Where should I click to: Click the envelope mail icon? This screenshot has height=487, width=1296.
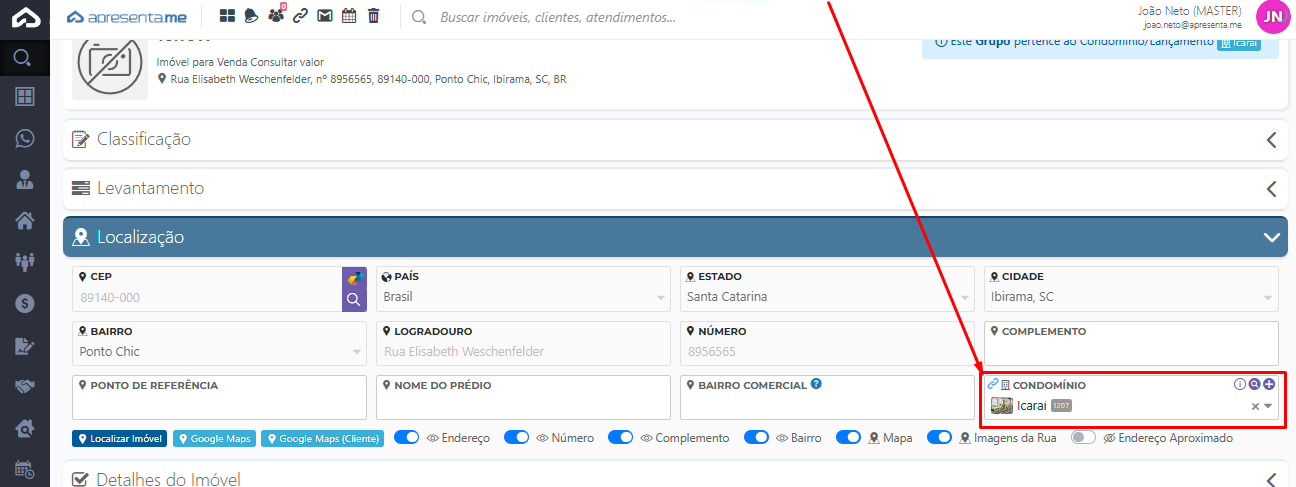coord(324,16)
